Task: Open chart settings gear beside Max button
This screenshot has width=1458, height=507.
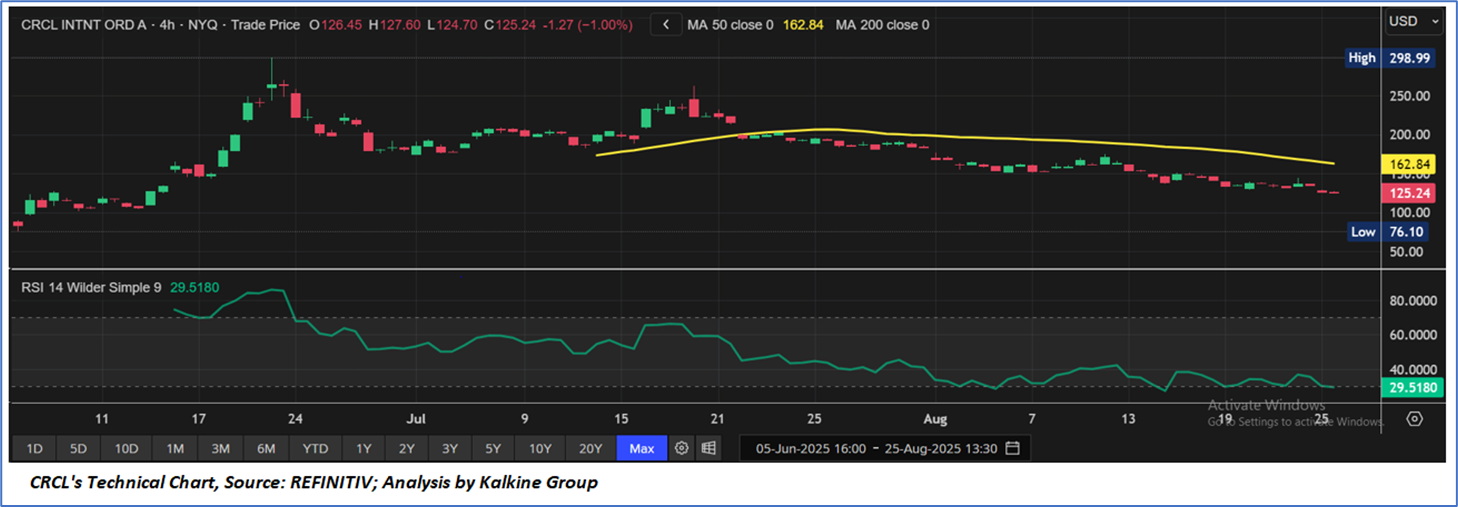Action: (x=682, y=448)
